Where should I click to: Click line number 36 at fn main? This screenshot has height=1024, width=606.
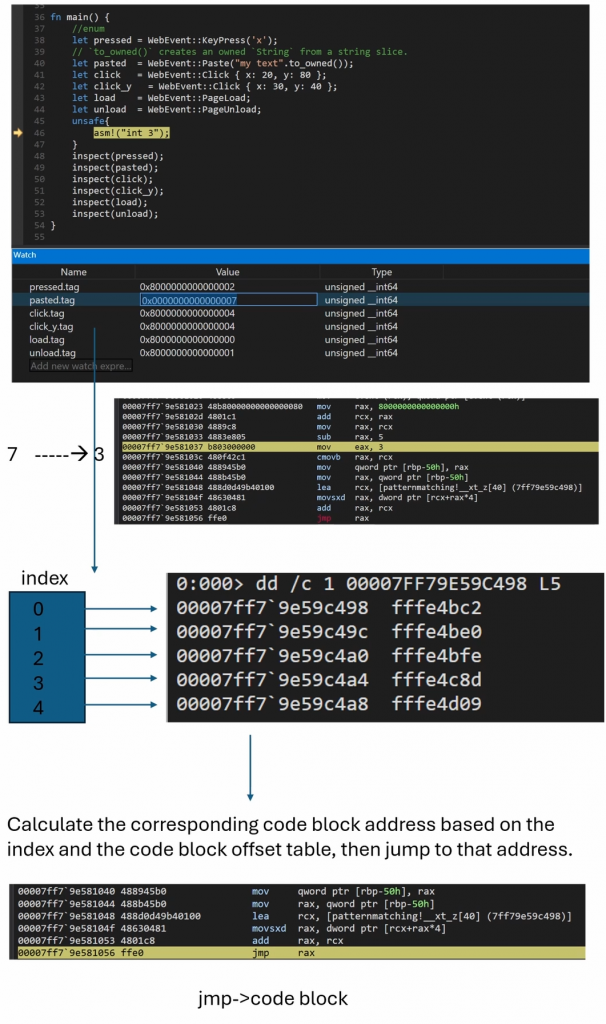(38, 18)
